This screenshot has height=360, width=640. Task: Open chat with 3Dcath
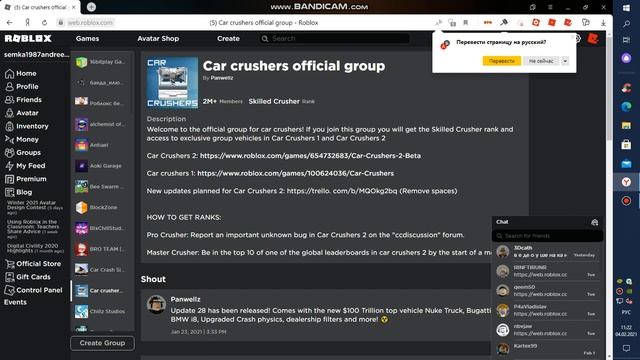(x=547, y=251)
